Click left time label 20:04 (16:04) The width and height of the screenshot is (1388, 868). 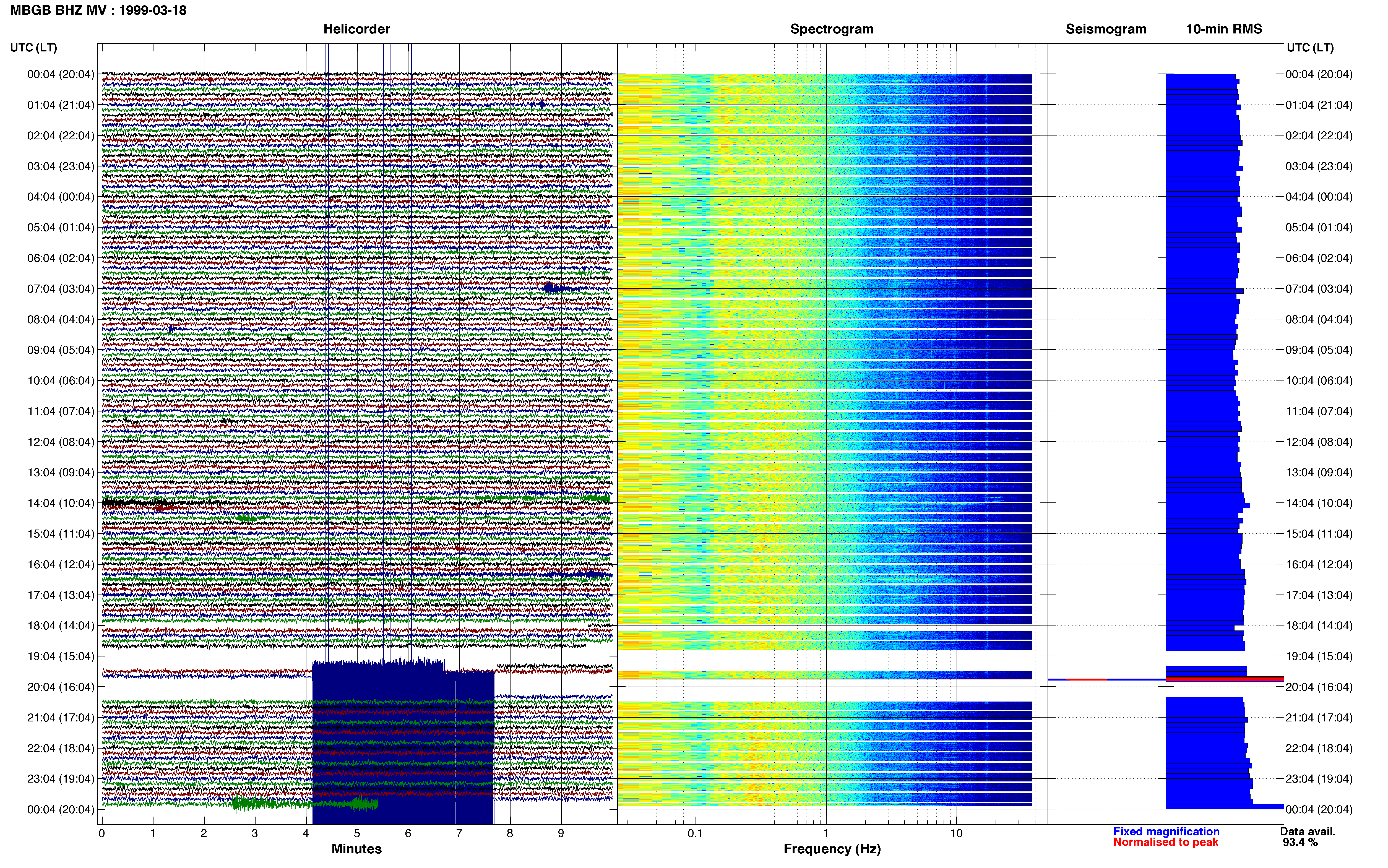click(61, 687)
